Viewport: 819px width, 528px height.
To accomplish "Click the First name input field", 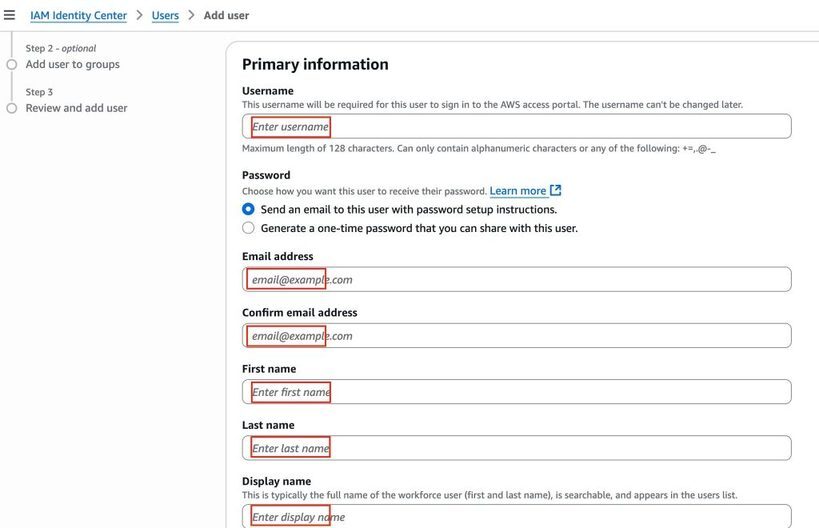I will coord(517,392).
